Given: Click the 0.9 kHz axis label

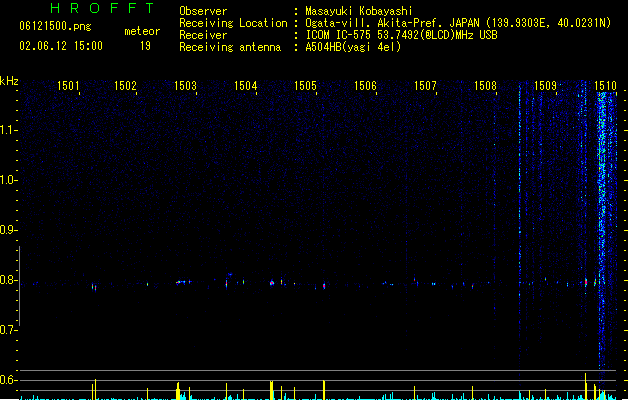Looking at the screenshot, I should (x=8, y=230).
